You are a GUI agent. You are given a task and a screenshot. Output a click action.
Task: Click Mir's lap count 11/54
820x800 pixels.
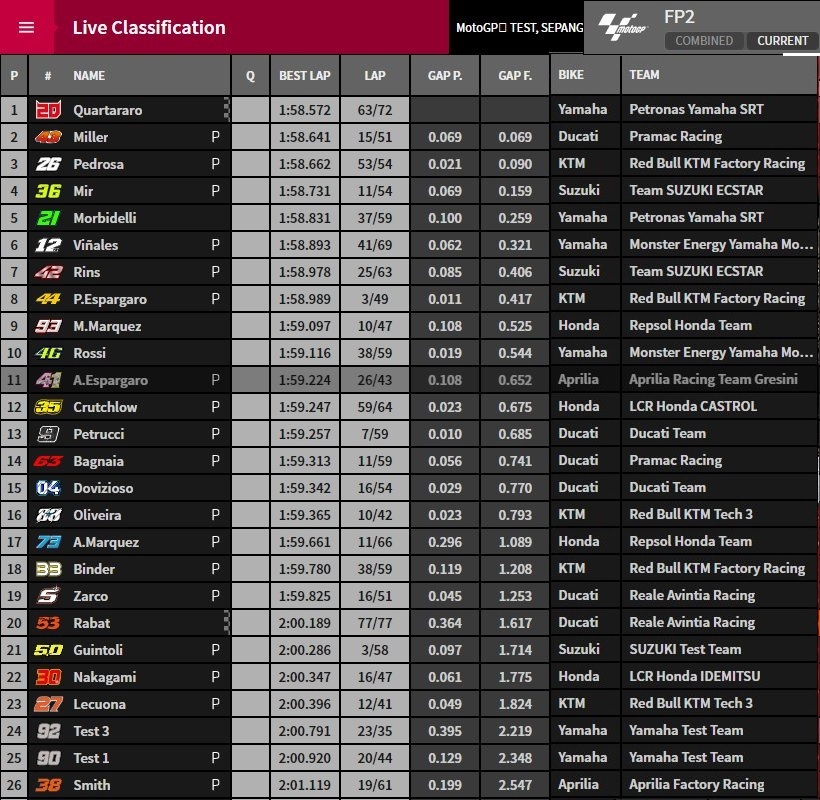point(375,191)
